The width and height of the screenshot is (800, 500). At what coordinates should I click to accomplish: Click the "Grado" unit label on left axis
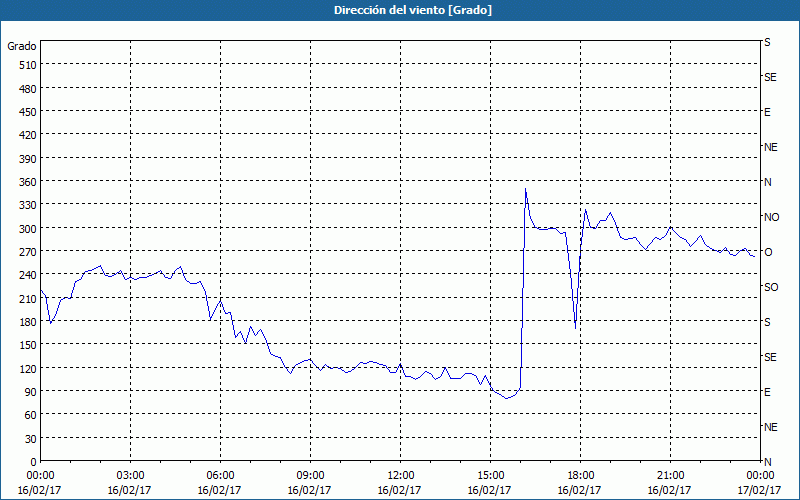(22, 46)
